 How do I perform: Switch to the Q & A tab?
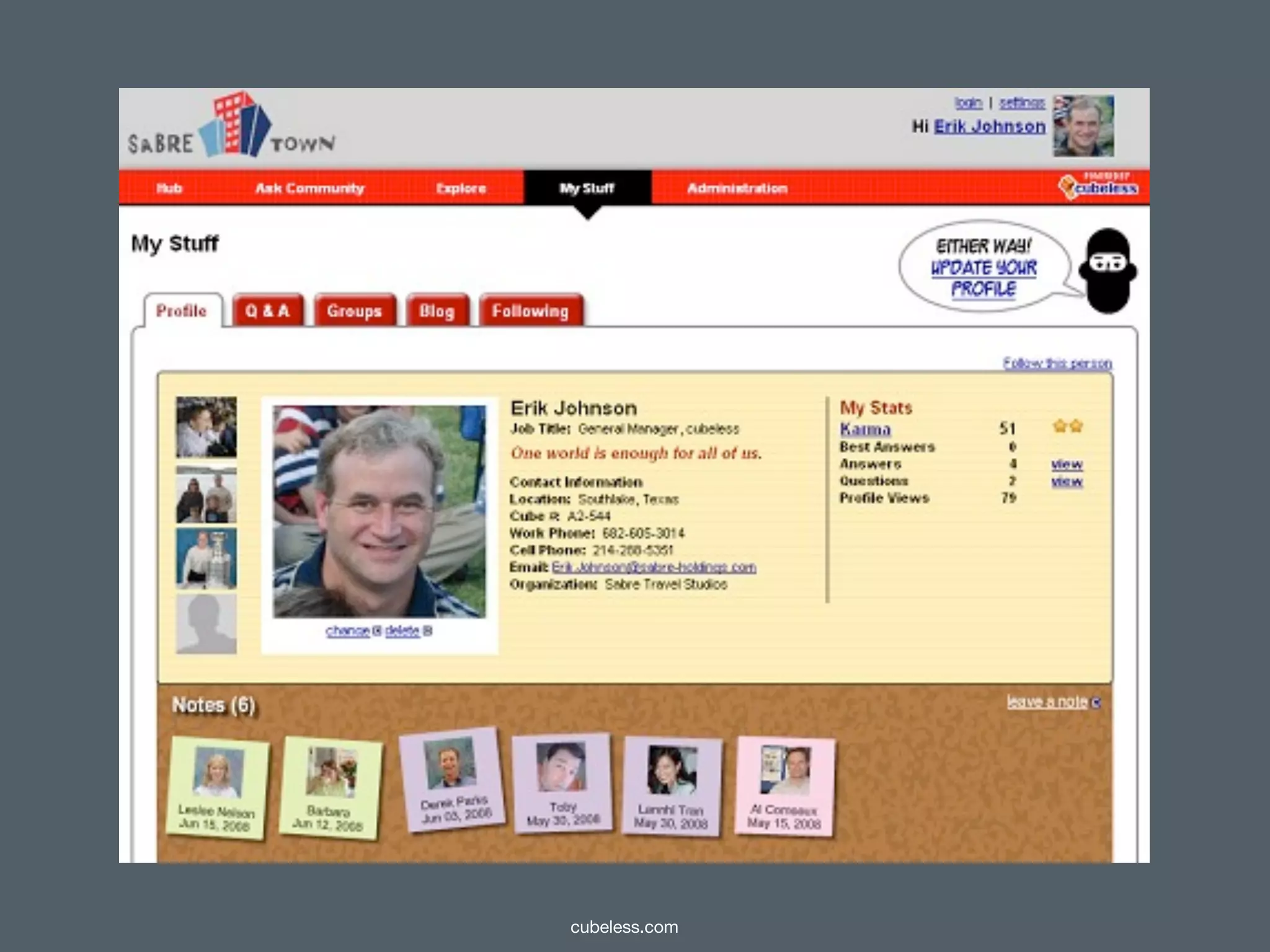click(267, 311)
